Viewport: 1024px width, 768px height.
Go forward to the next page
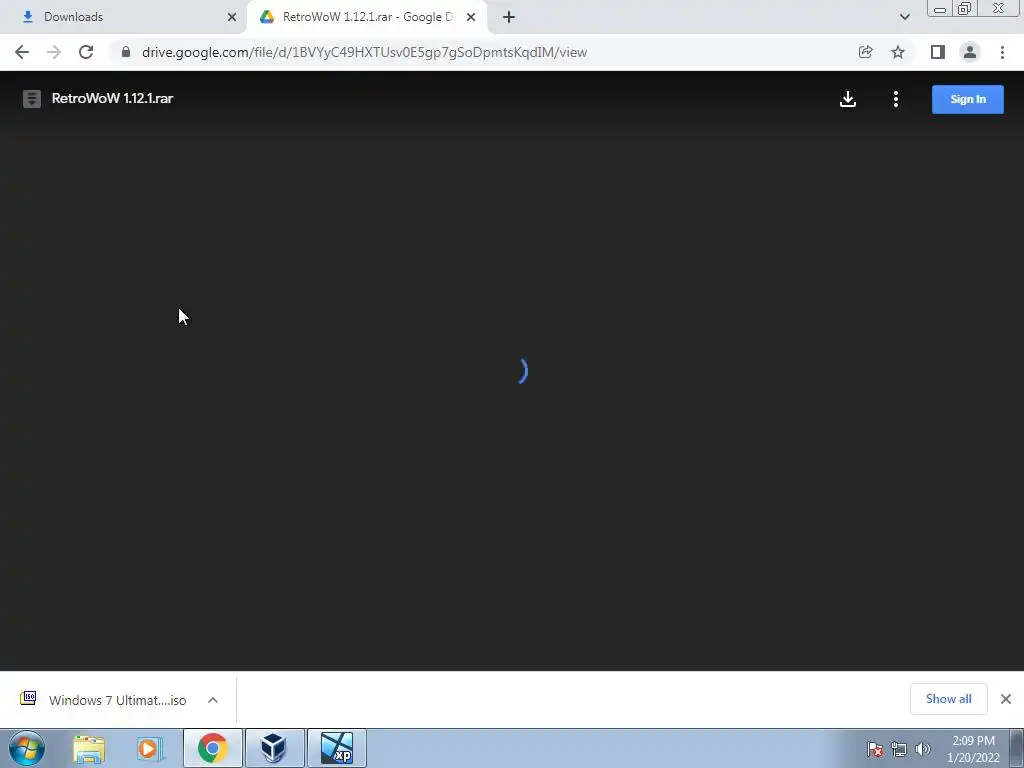(54, 52)
